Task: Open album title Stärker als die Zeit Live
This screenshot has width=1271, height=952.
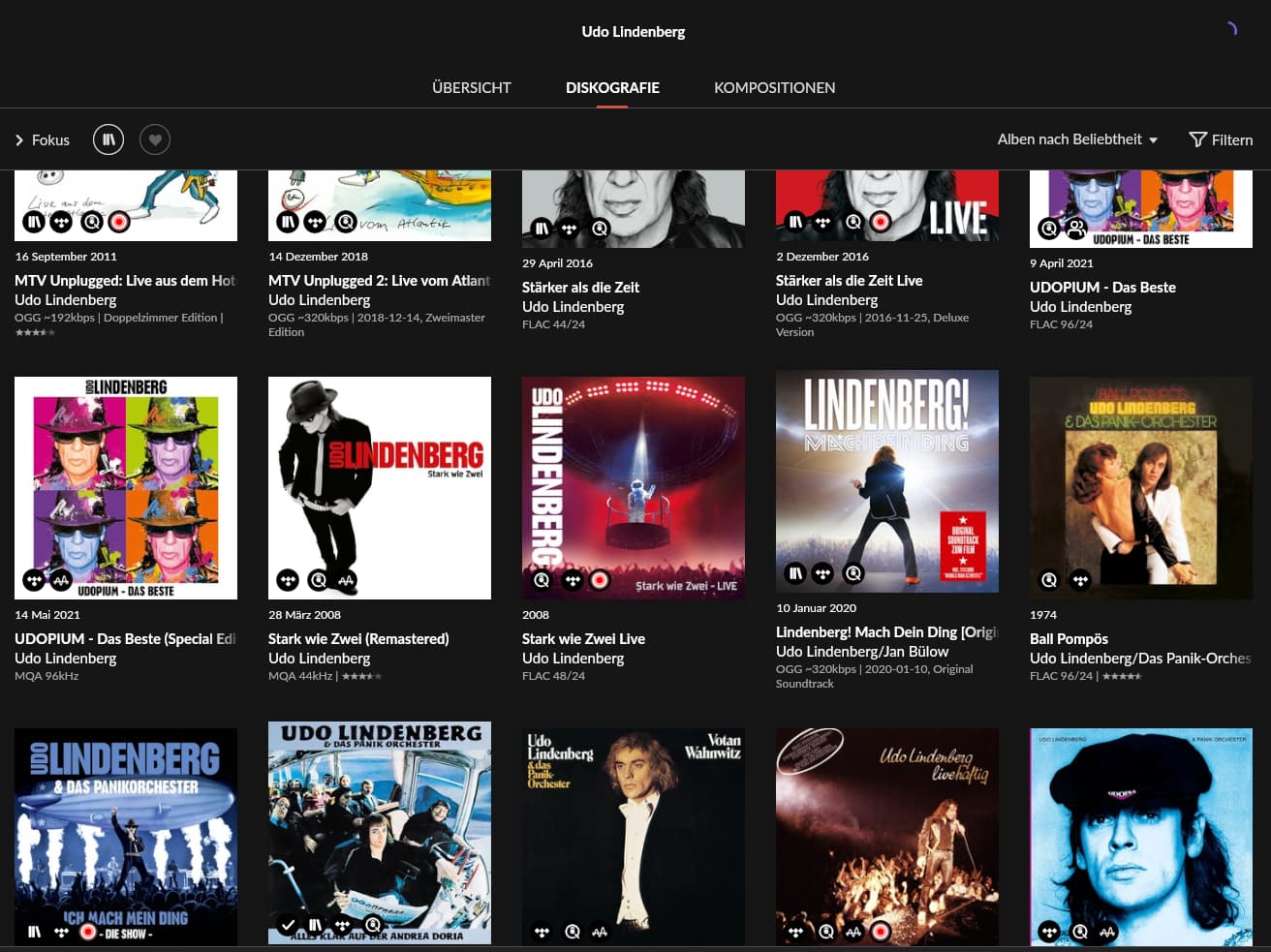Action: [x=849, y=280]
